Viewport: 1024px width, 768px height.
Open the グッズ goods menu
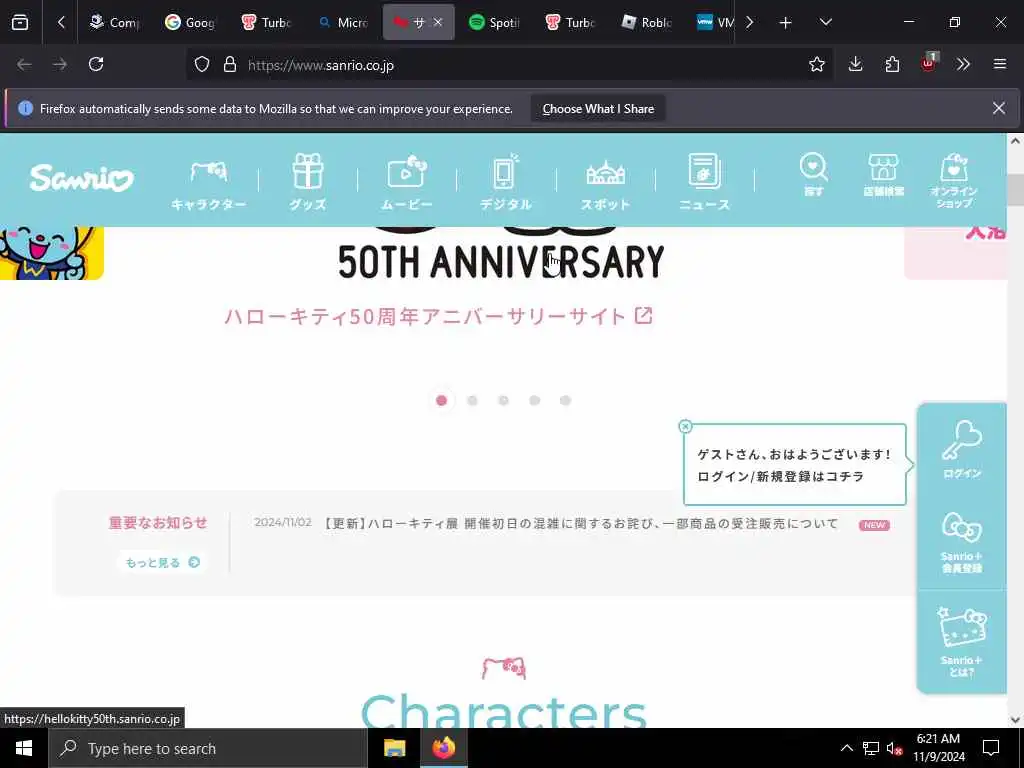pos(308,183)
